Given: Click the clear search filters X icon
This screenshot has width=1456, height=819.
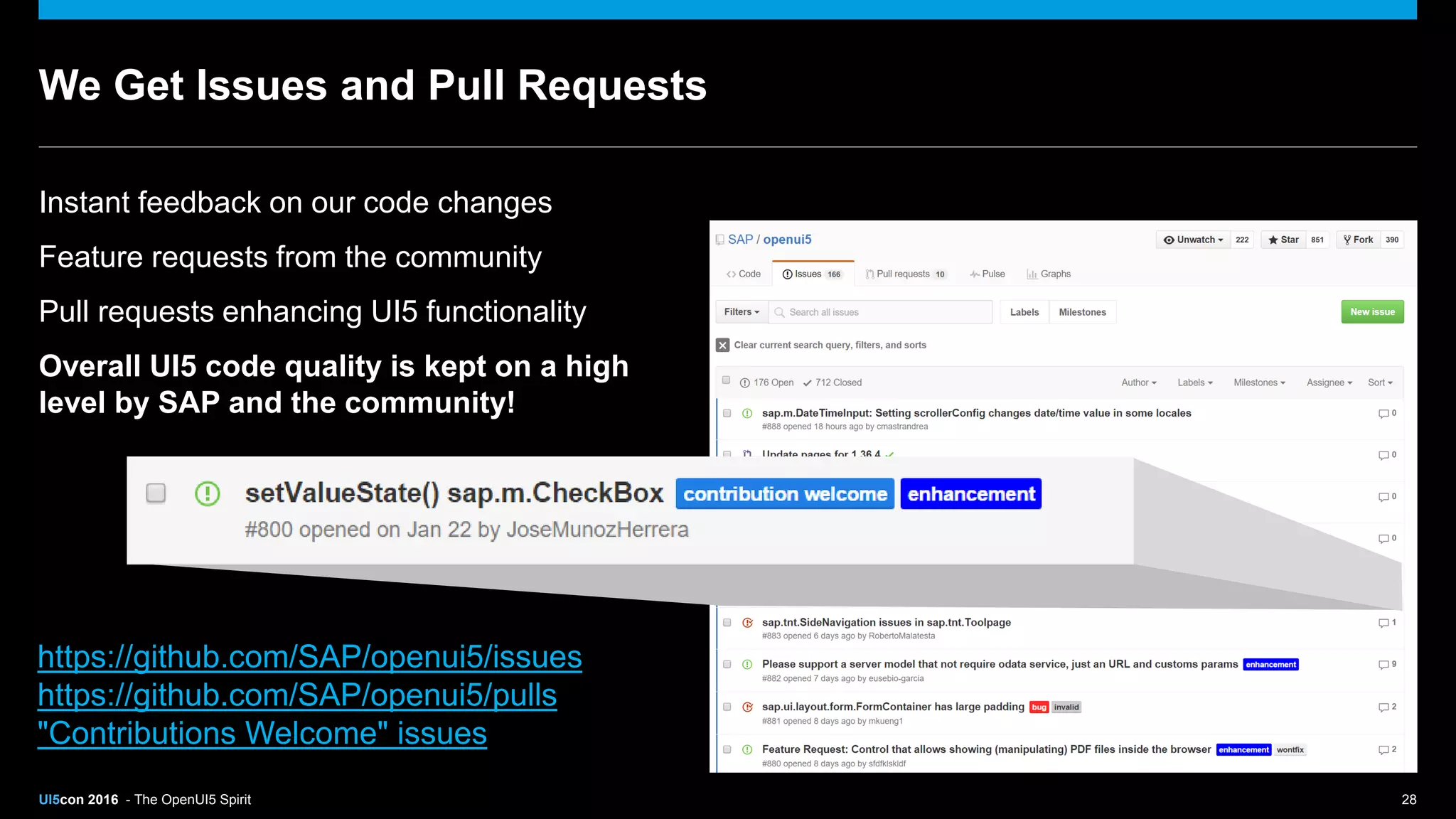Looking at the screenshot, I should point(723,346).
